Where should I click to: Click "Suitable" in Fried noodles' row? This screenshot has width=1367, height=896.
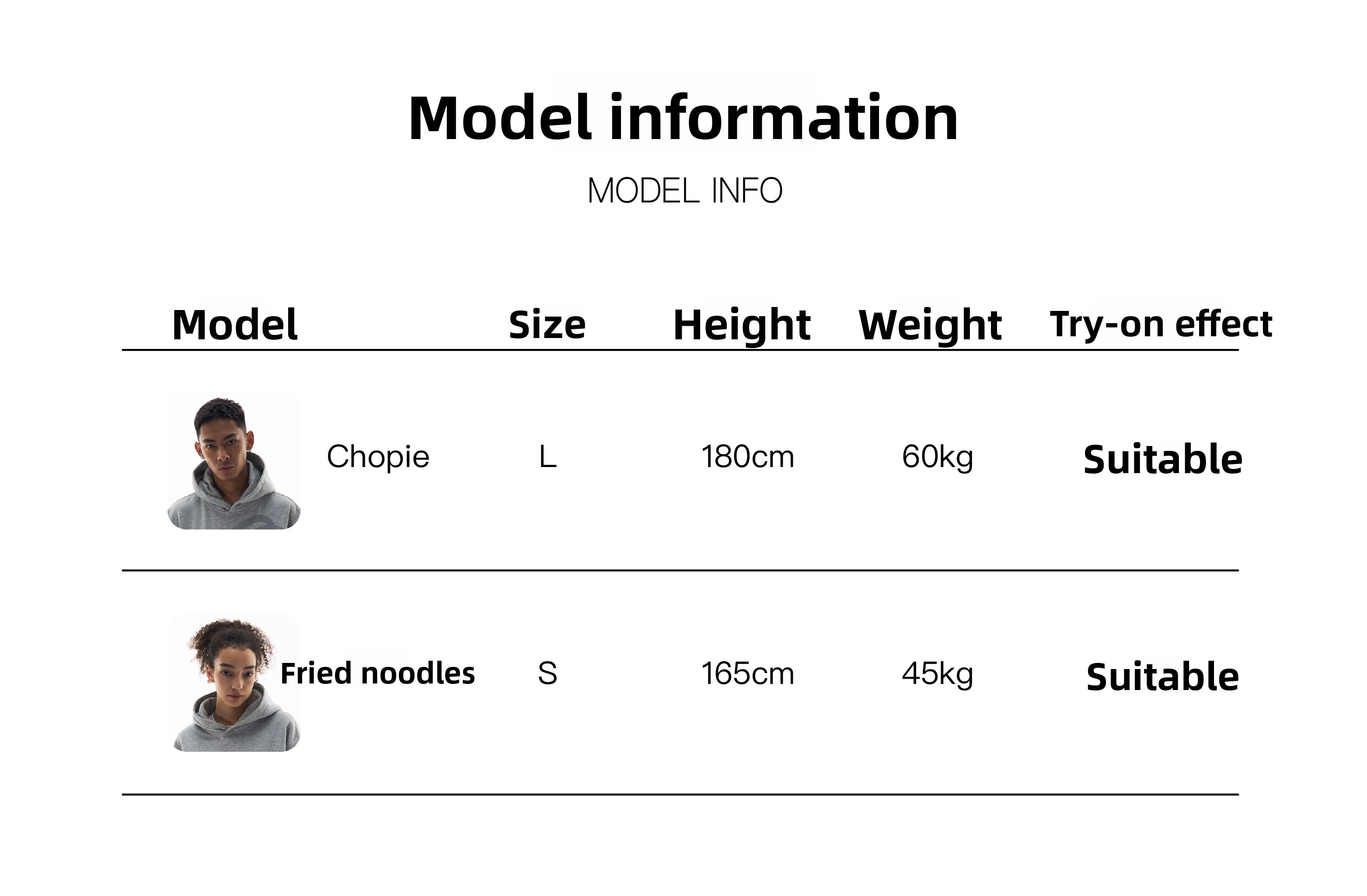click(x=1162, y=676)
